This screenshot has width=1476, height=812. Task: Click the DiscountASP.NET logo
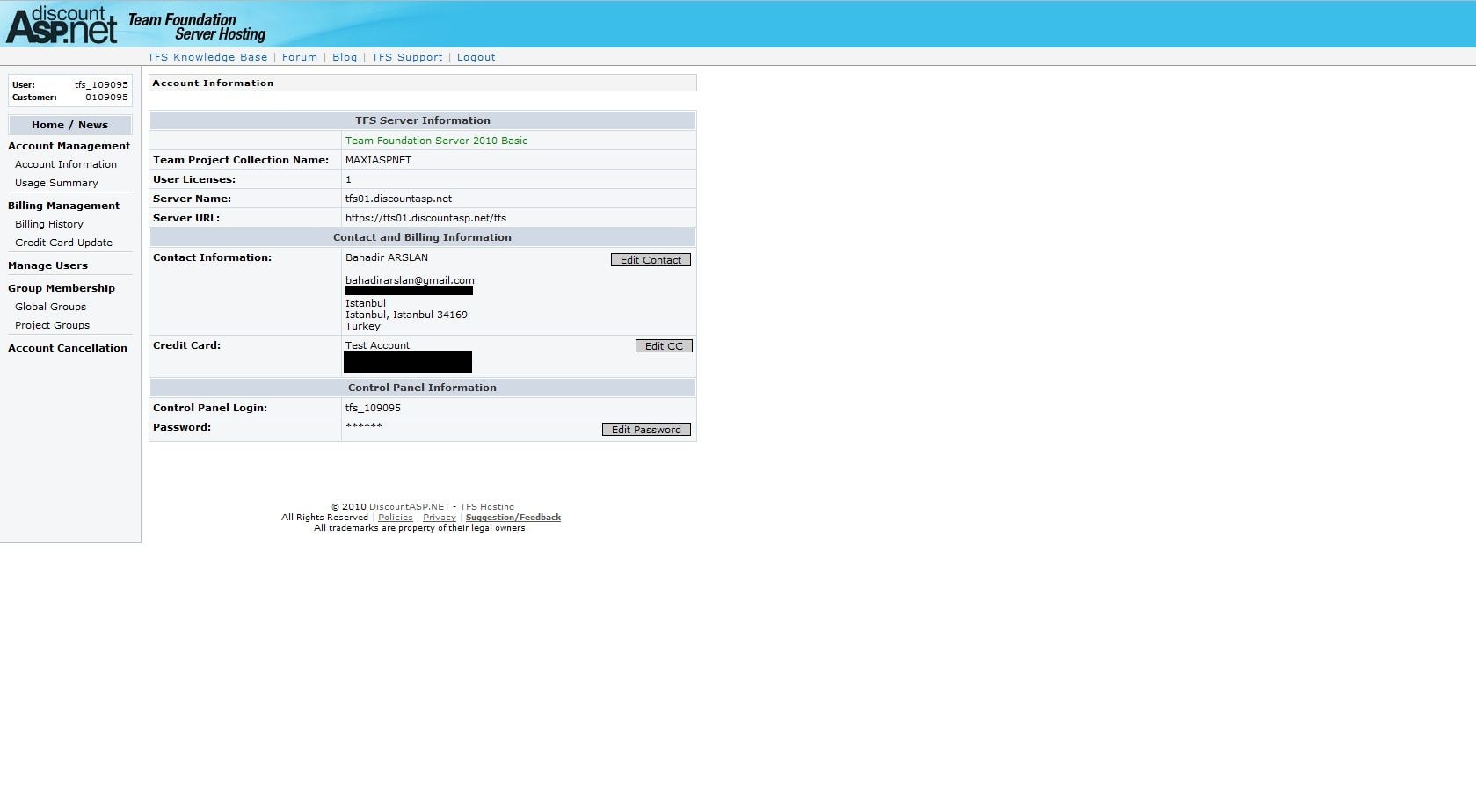(62, 25)
